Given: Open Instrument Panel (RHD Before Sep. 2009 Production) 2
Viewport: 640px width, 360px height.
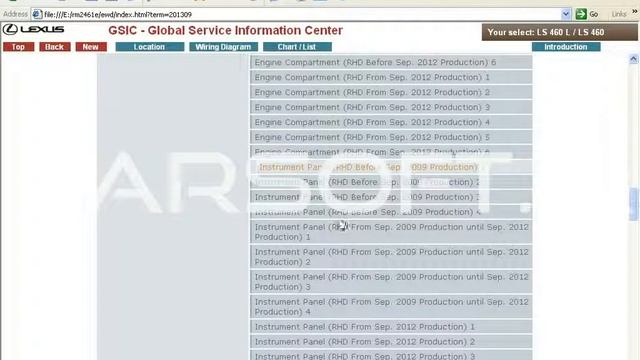Looking at the screenshot, I should click(x=391, y=182).
